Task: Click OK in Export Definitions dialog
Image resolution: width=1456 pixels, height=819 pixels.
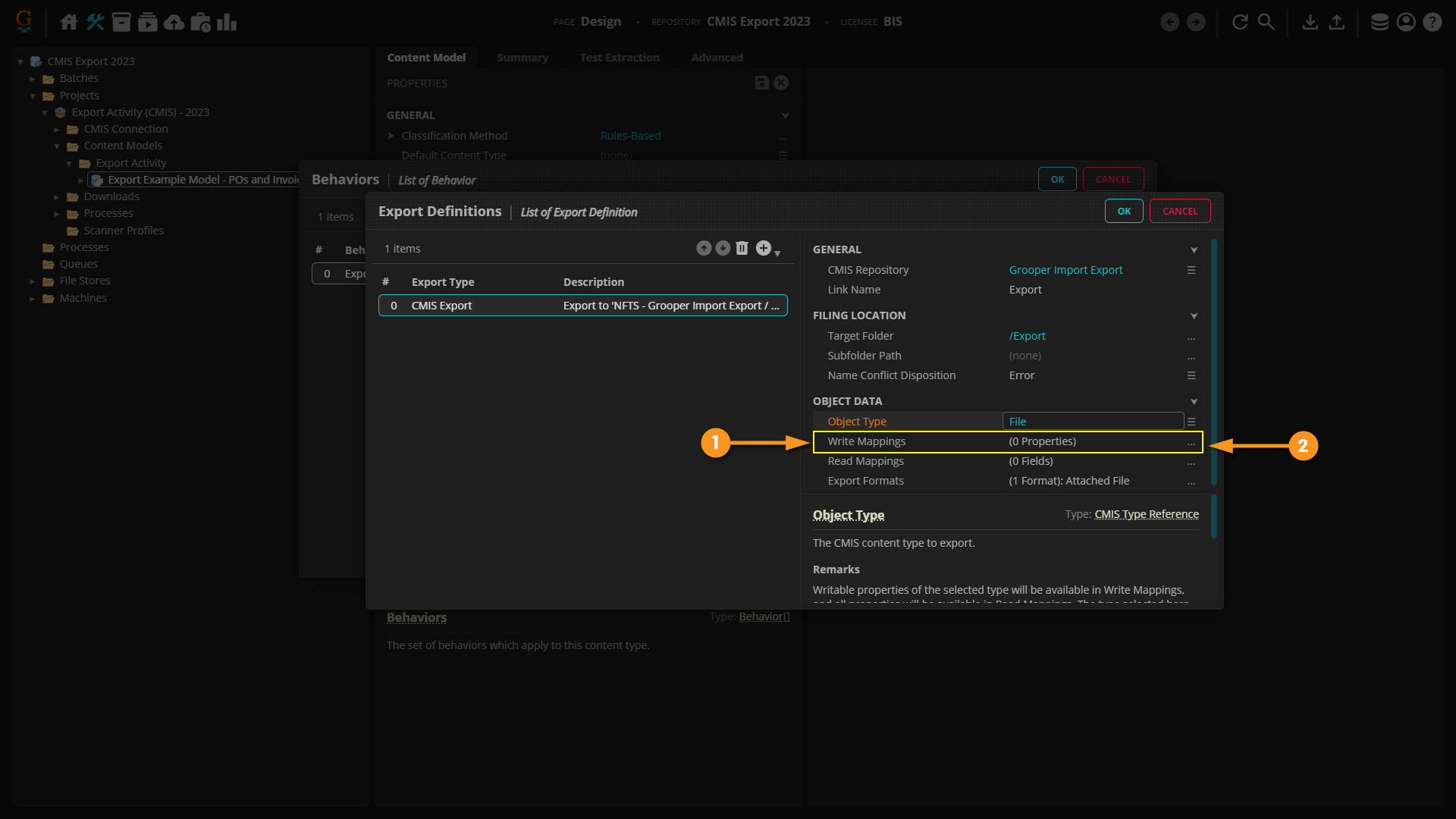Action: [x=1124, y=211]
